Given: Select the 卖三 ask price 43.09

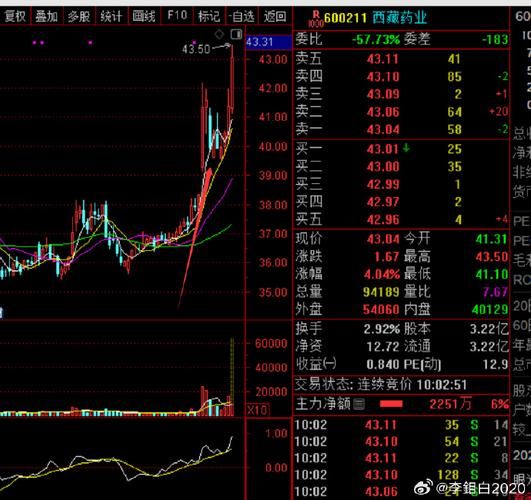Looking at the screenshot, I should [x=383, y=95].
